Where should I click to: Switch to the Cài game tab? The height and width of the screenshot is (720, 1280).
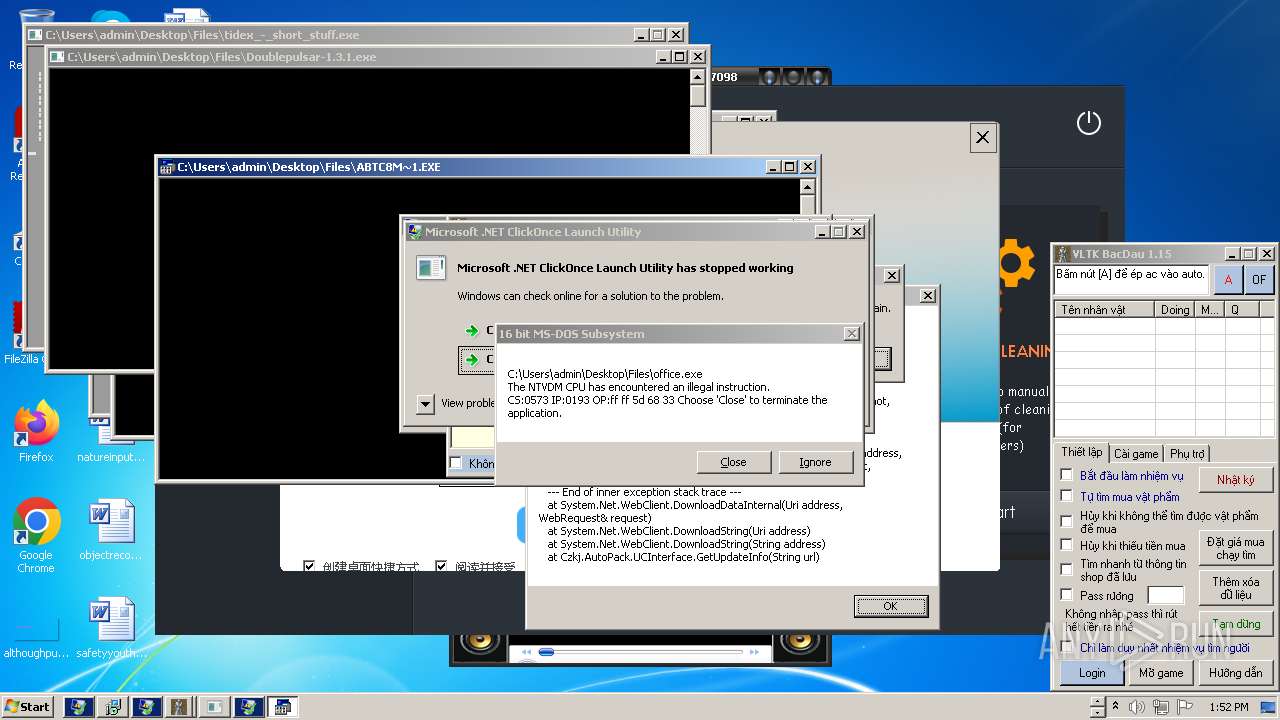1136,453
